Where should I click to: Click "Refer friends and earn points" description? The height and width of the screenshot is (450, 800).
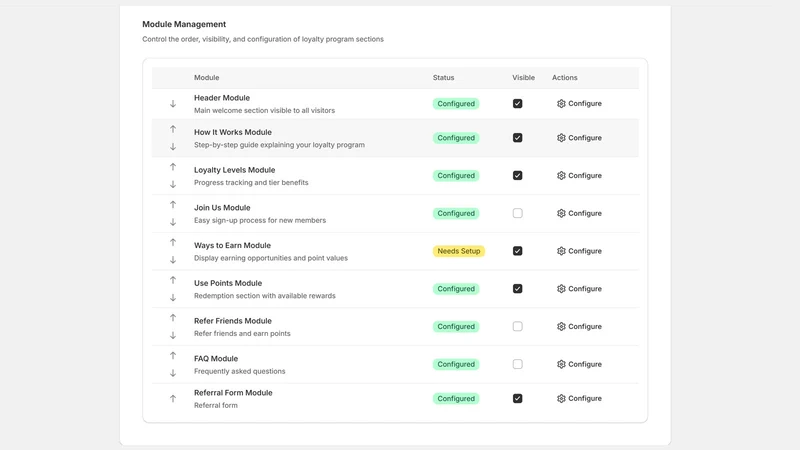(242, 334)
